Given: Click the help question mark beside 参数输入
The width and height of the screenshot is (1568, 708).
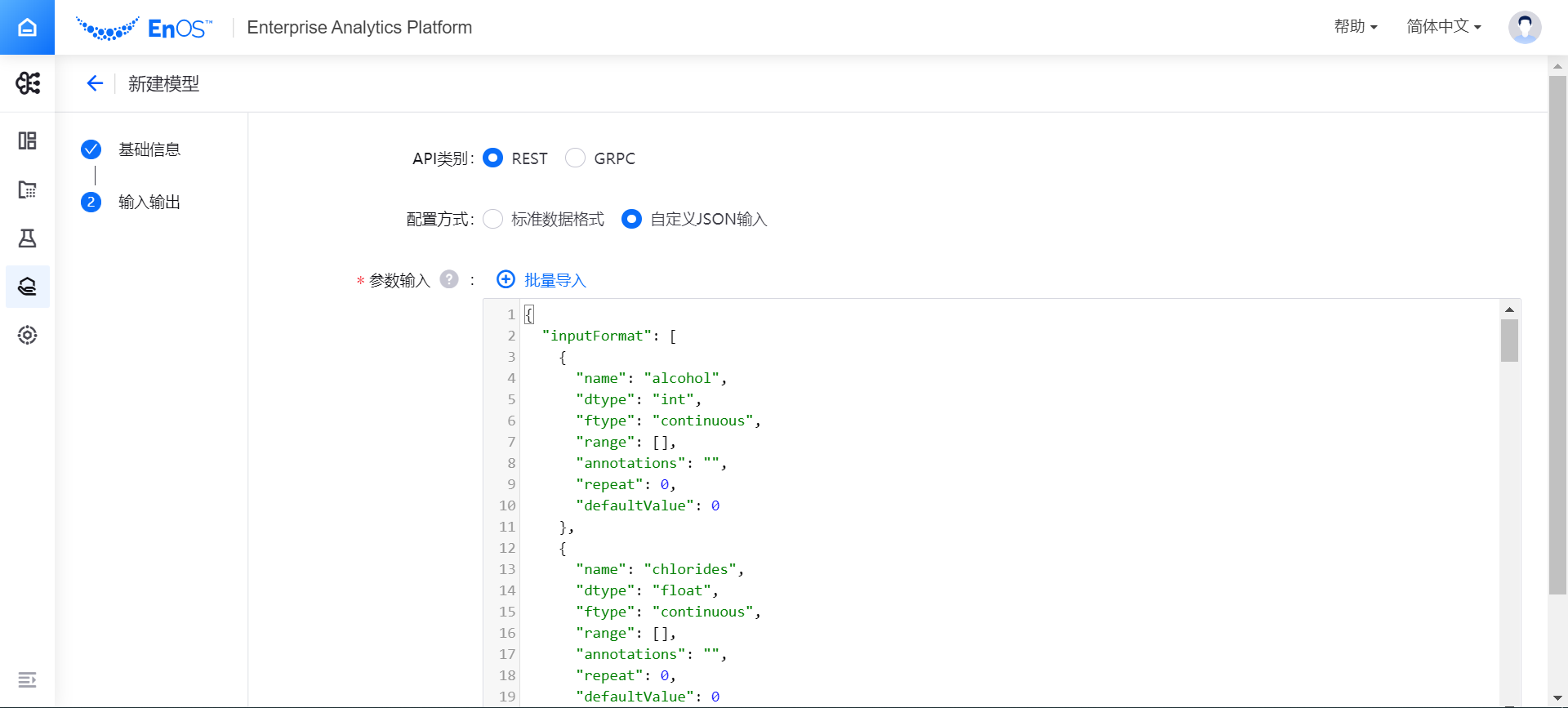Looking at the screenshot, I should click(x=449, y=279).
